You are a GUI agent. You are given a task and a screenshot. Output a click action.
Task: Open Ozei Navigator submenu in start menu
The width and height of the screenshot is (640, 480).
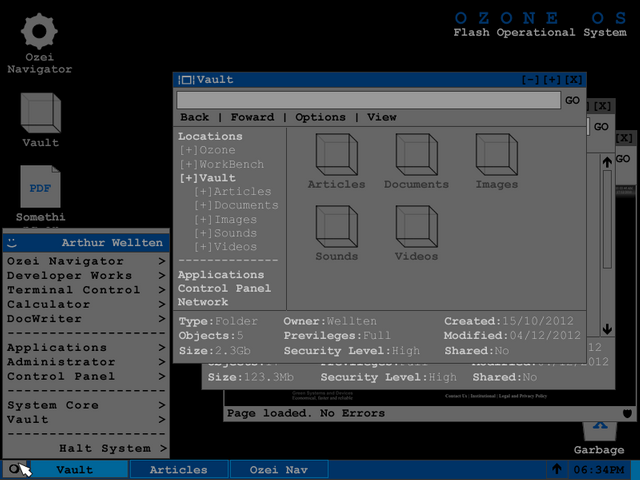coord(86,261)
